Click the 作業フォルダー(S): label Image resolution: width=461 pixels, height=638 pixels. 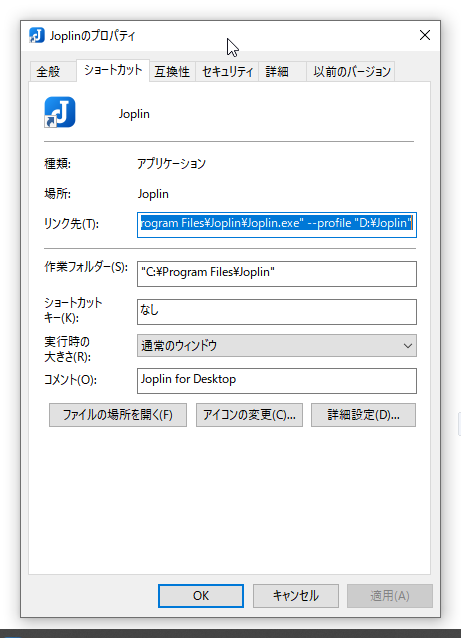coord(86,267)
